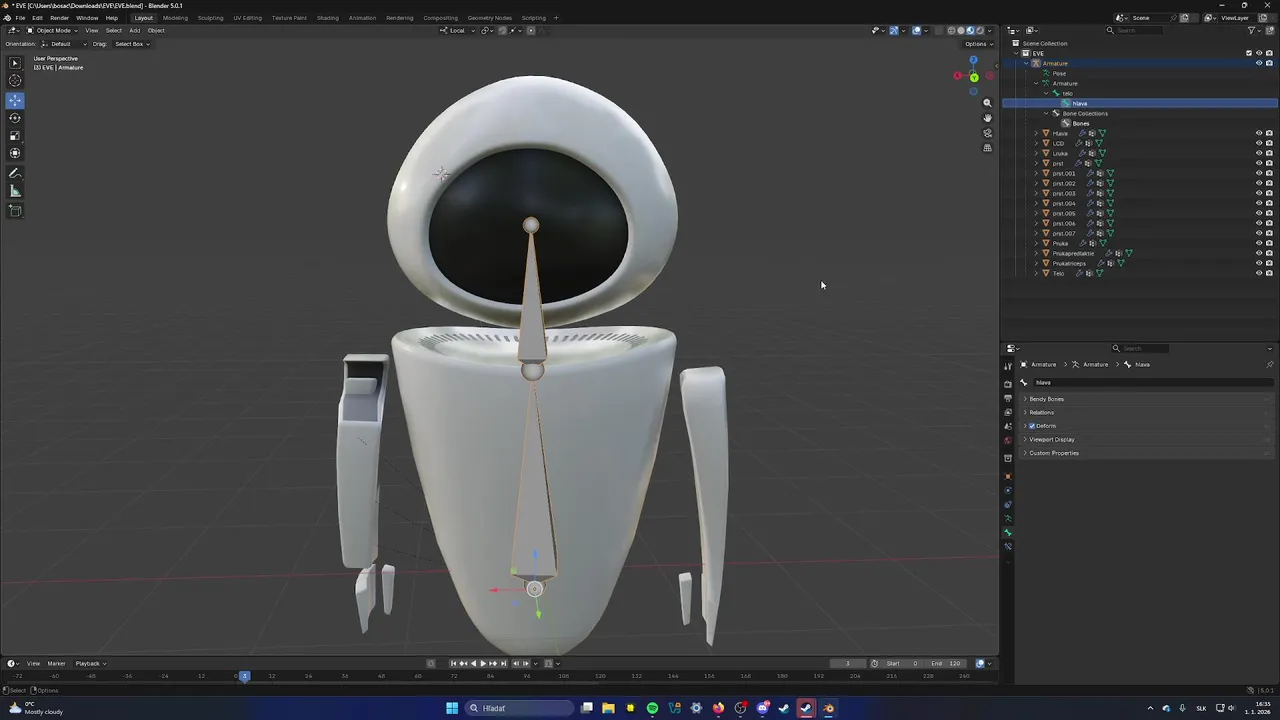Disable render for prst.004 camera icon

(1269, 203)
